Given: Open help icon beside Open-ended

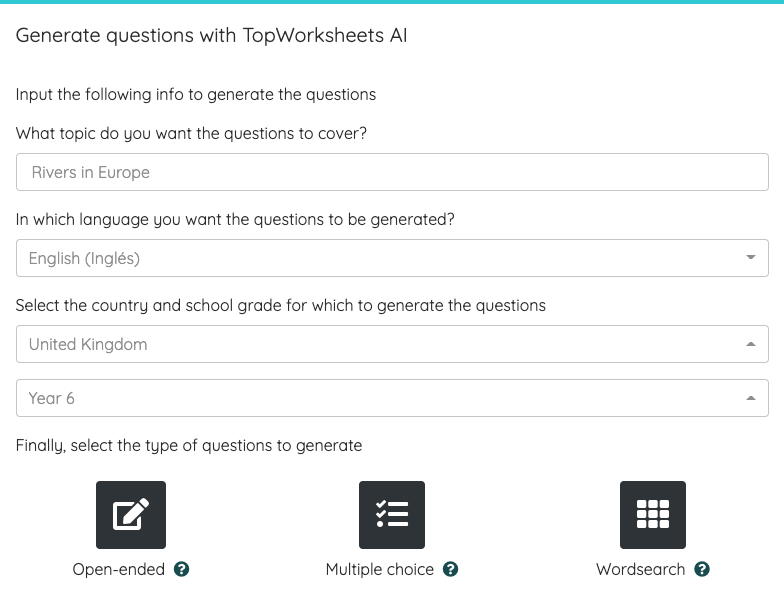Looking at the screenshot, I should pyautogui.click(x=182, y=569).
